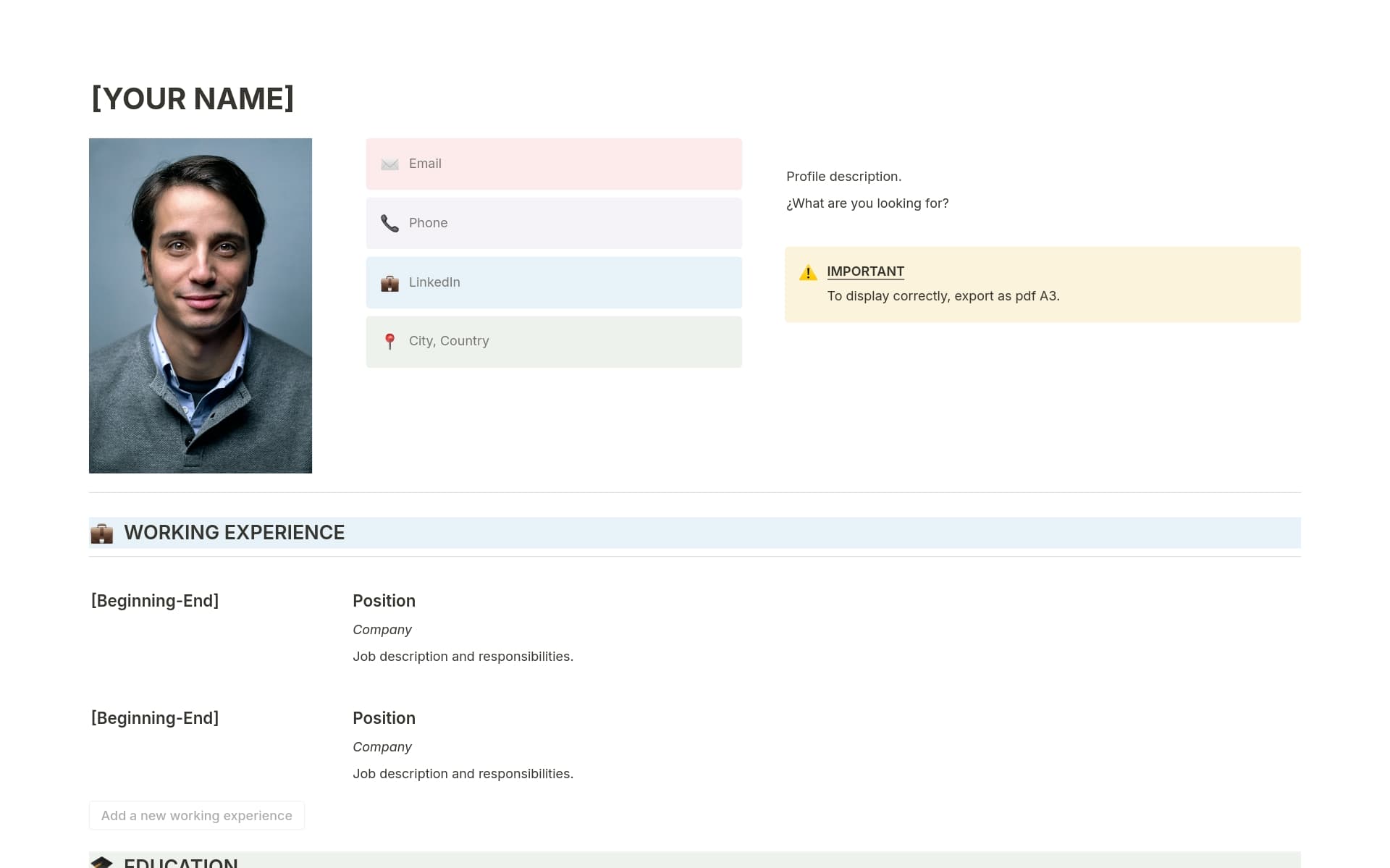Click the profile photo
The height and width of the screenshot is (868, 1390).
pyautogui.click(x=201, y=306)
